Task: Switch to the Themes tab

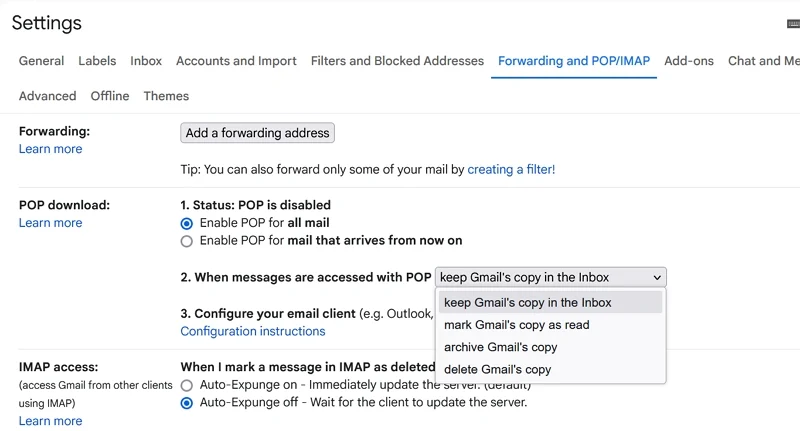Action: pyautogui.click(x=166, y=96)
